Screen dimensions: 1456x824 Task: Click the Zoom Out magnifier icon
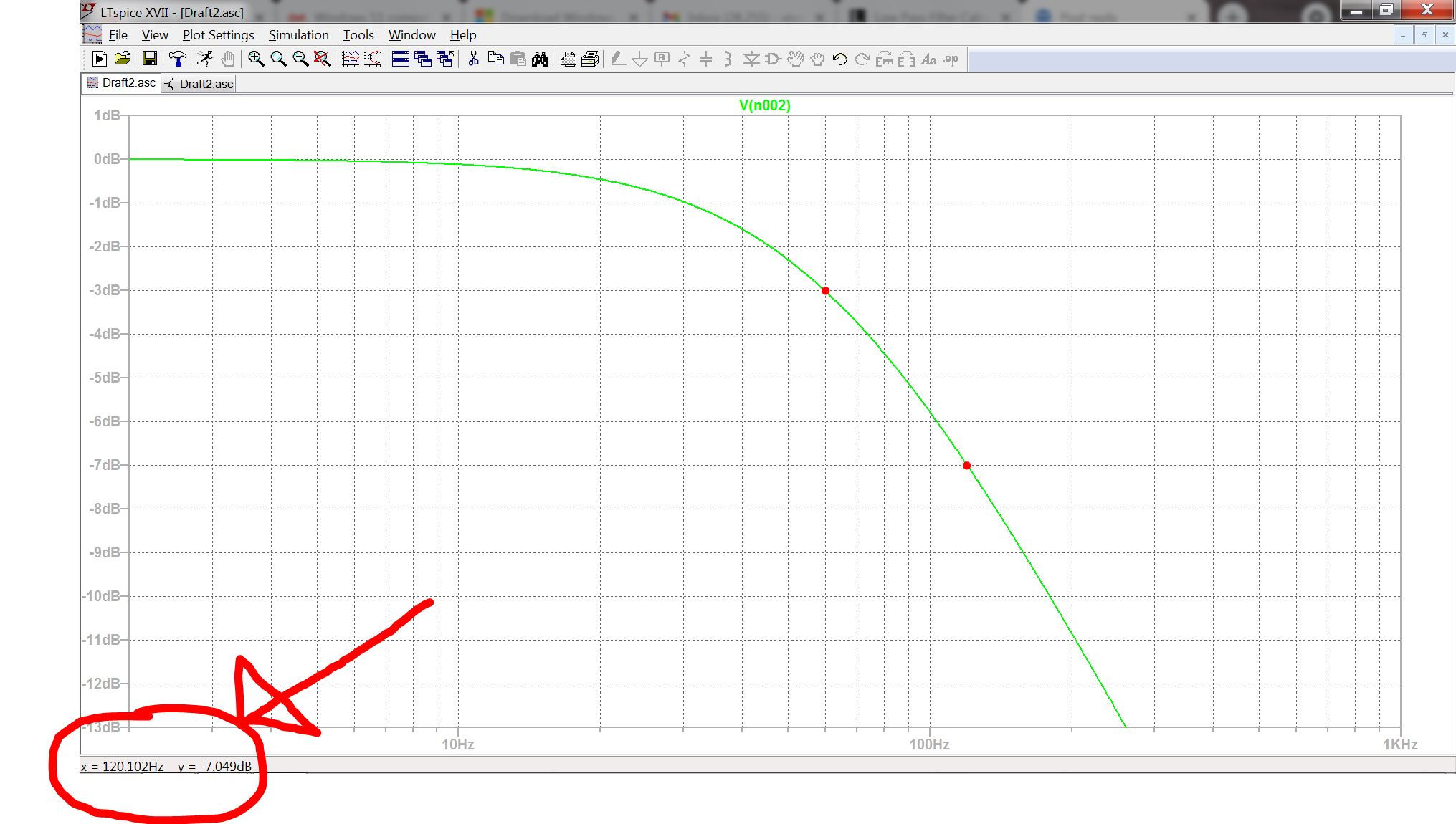point(300,59)
